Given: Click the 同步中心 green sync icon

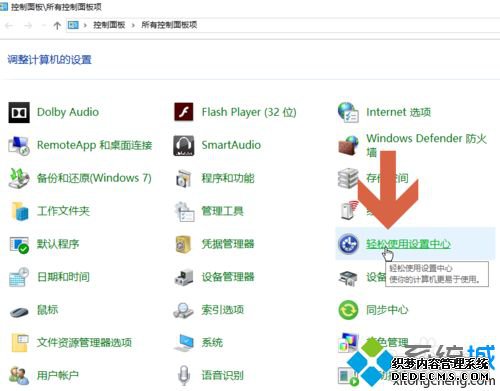Looking at the screenshot, I should (x=348, y=310).
